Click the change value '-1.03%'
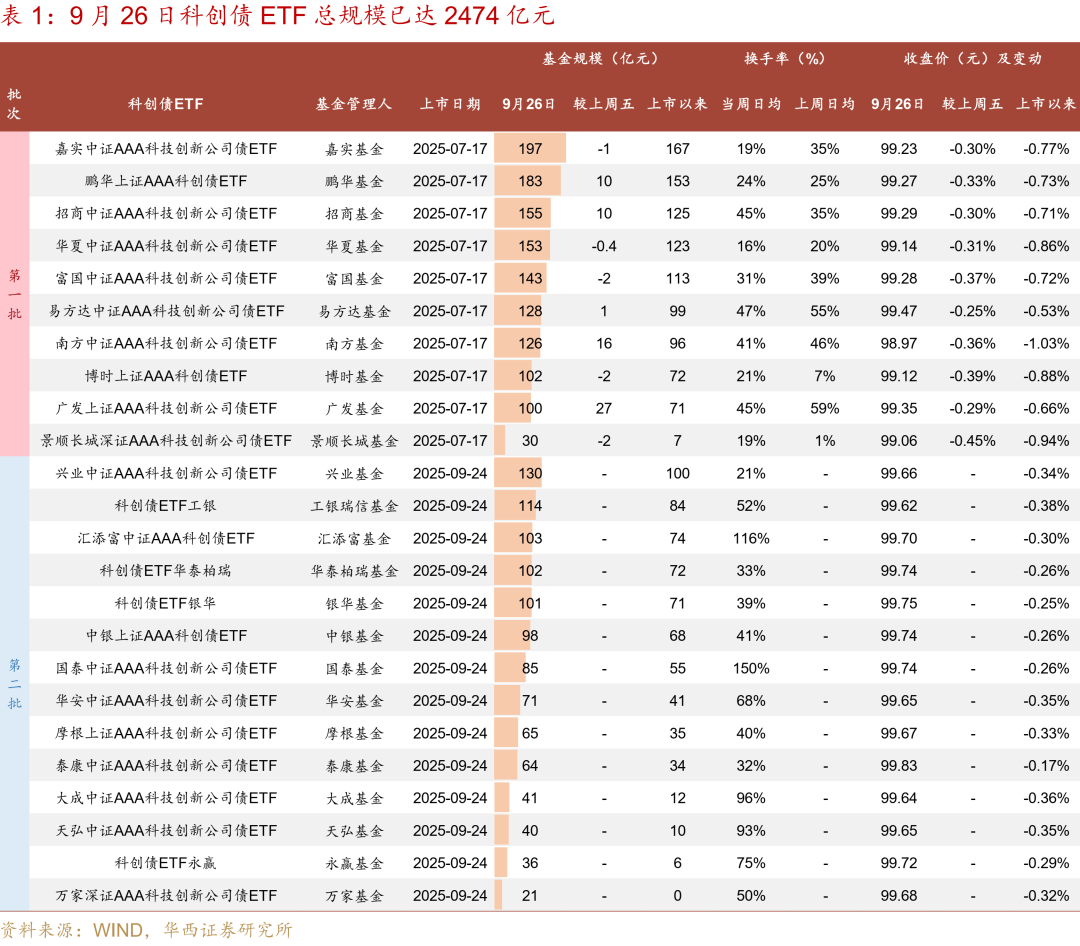This screenshot has width=1080, height=946. pyautogui.click(x=1046, y=343)
